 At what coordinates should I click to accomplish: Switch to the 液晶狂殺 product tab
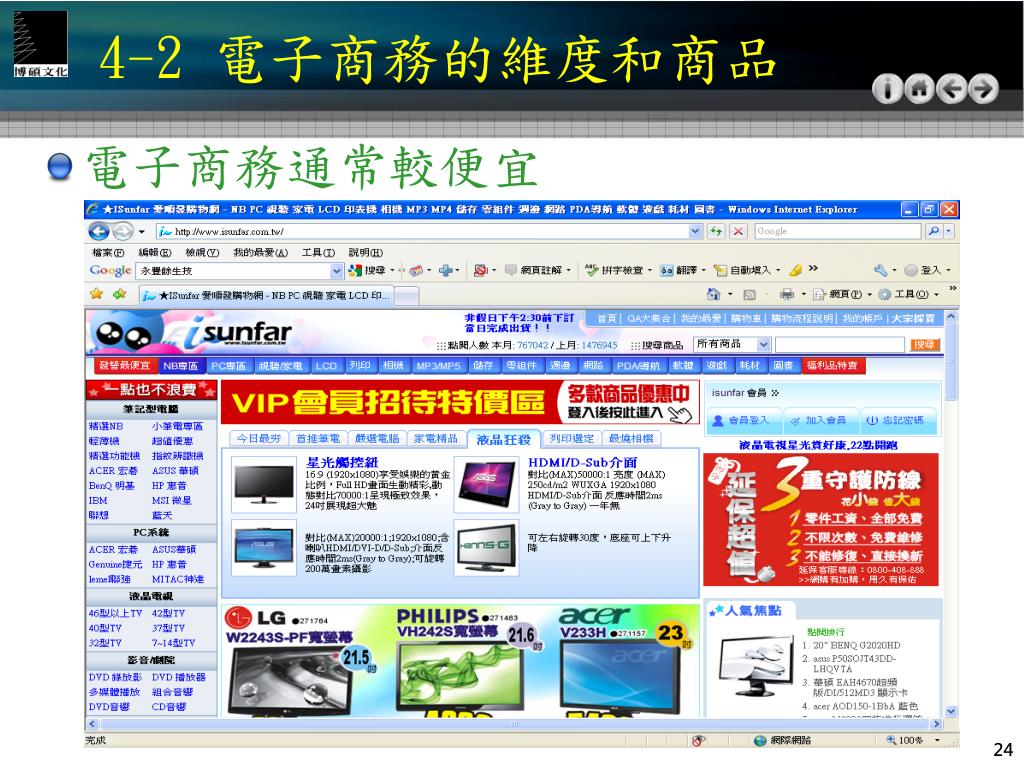504,439
